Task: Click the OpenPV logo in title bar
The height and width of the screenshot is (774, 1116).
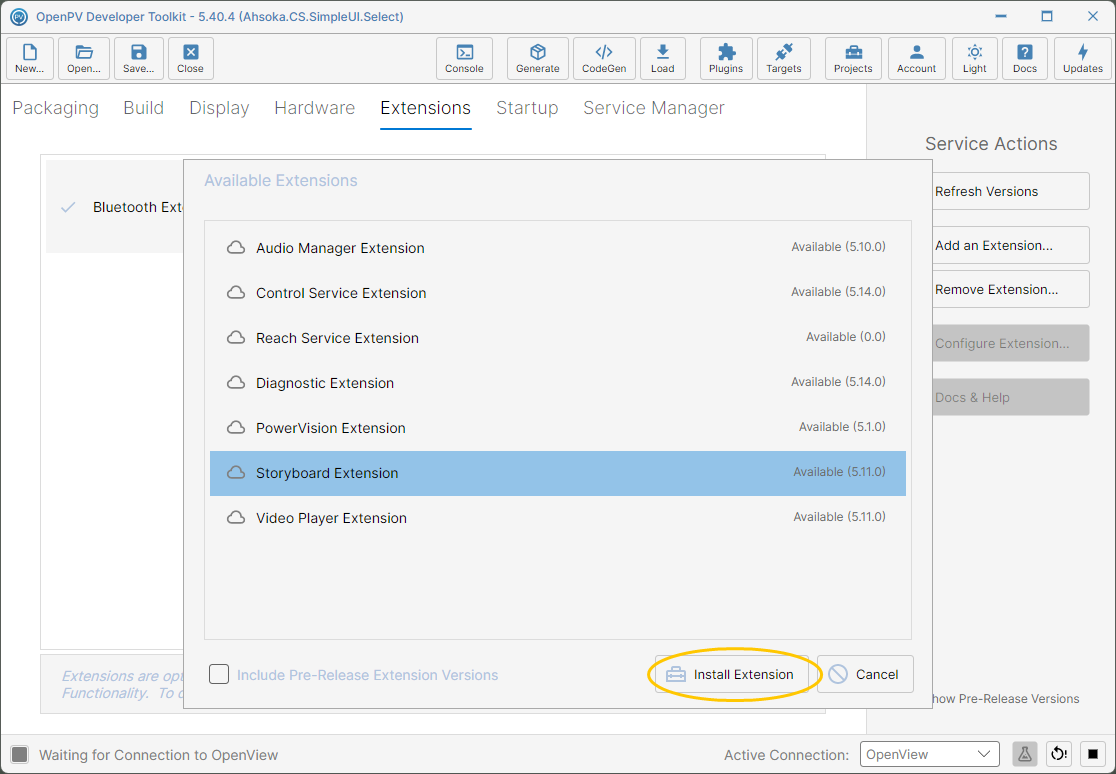Action: pos(19,16)
